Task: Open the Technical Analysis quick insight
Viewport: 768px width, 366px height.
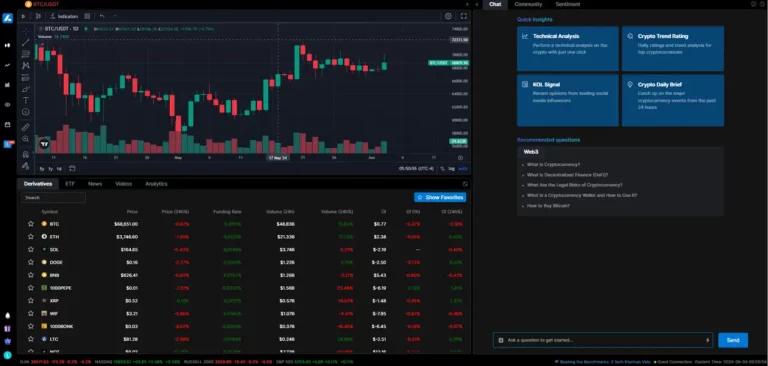Action: [x=568, y=49]
